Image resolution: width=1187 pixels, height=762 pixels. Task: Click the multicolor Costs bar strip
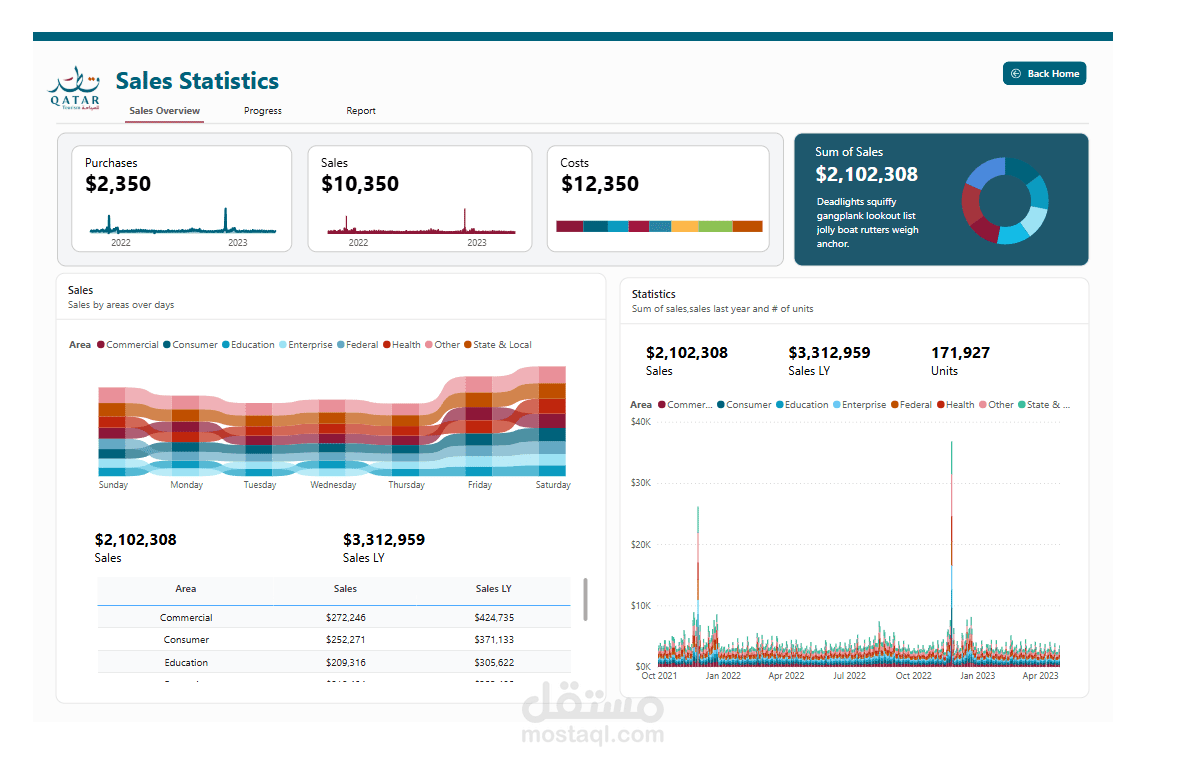(659, 226)
